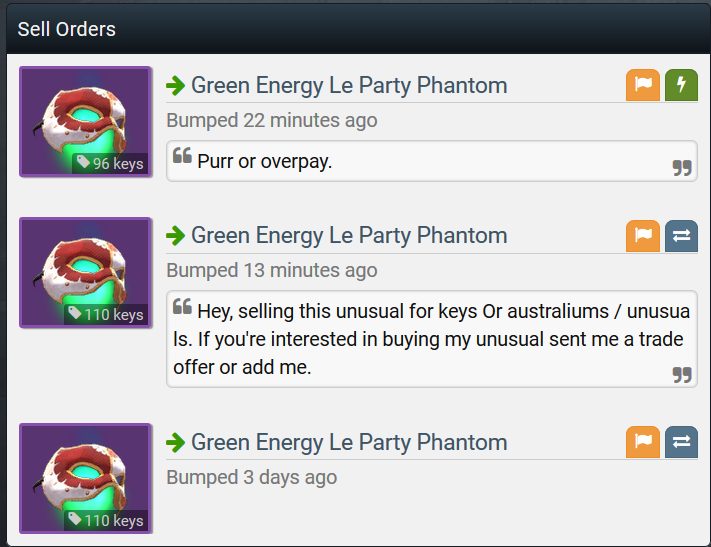The height and width of the screenshot is (547, 711).
Task: Click 'Purr or overpay.' comment box
Action: tap(431, 161)
